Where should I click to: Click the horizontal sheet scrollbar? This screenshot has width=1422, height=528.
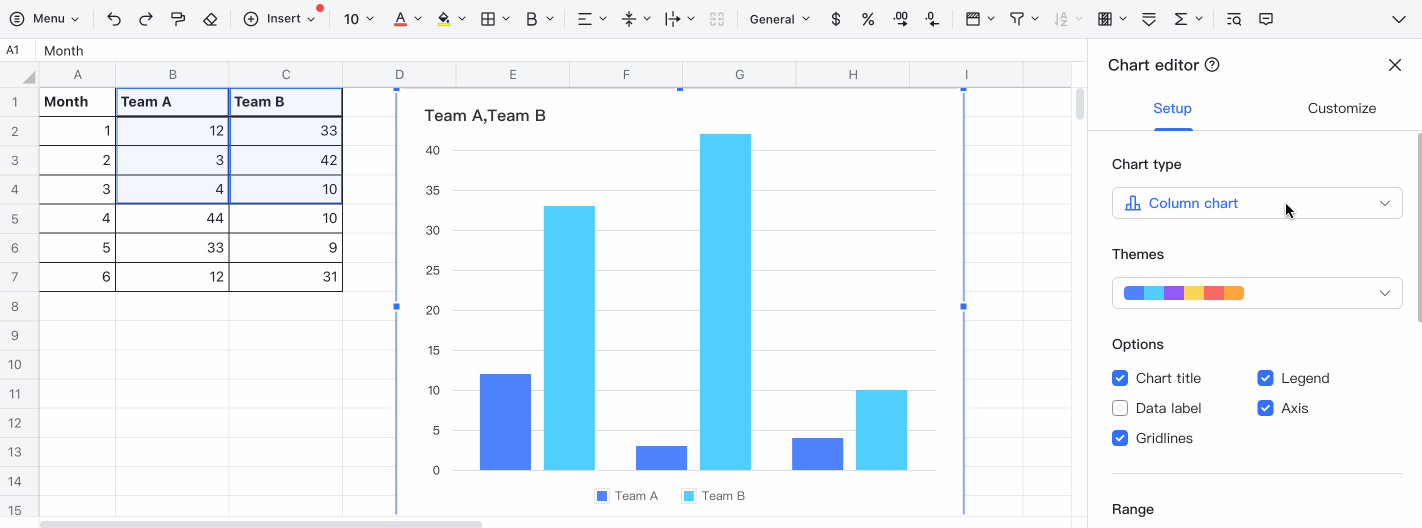point(260,523)
